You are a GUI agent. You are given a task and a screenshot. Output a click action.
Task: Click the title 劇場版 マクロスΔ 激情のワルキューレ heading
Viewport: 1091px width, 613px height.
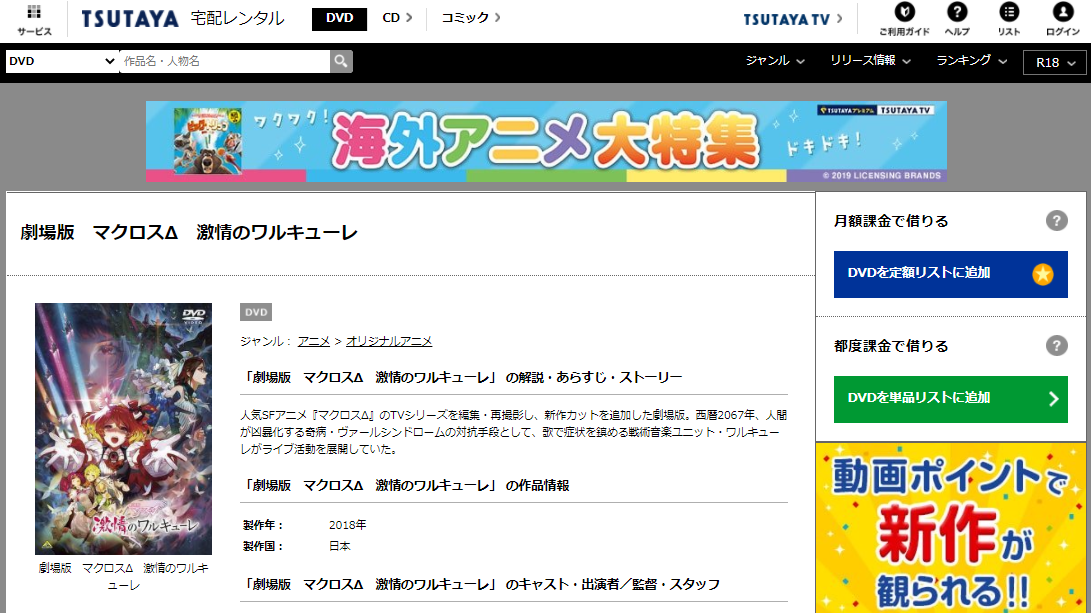[189, 232]
